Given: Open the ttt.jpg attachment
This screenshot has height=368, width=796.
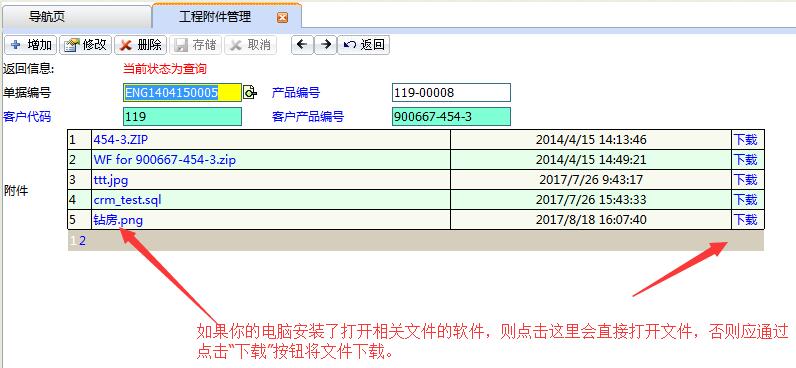Looking at the screenshot, I should [111, 180].
